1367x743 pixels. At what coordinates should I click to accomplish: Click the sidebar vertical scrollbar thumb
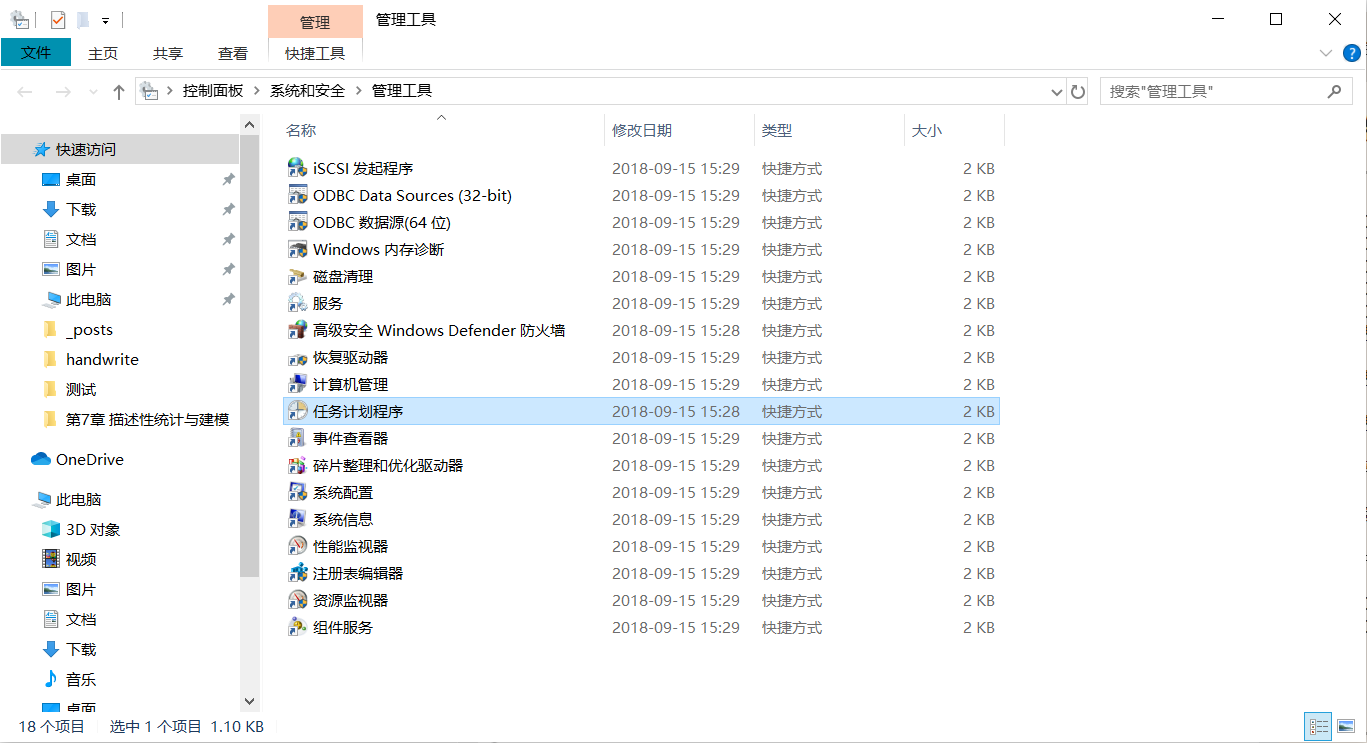pos(250,355)
